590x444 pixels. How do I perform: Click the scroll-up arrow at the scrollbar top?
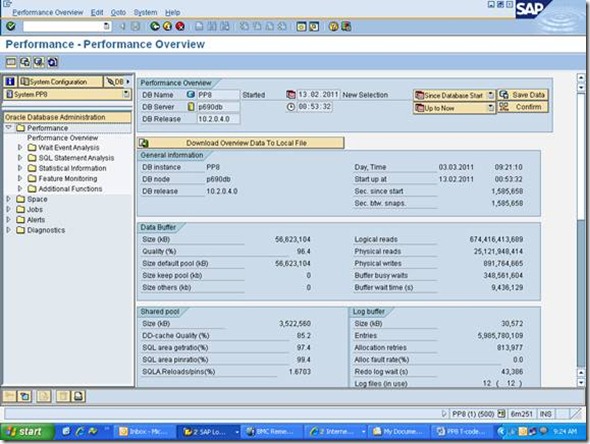581,78
